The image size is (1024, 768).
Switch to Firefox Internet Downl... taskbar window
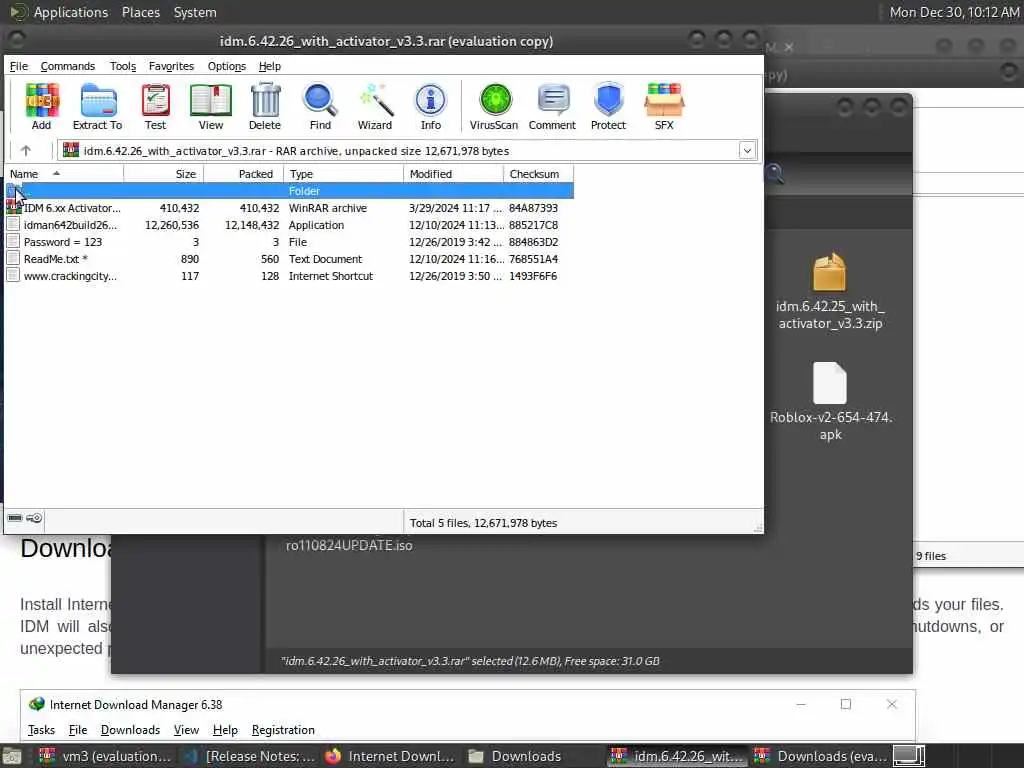[x=391, y=756]
